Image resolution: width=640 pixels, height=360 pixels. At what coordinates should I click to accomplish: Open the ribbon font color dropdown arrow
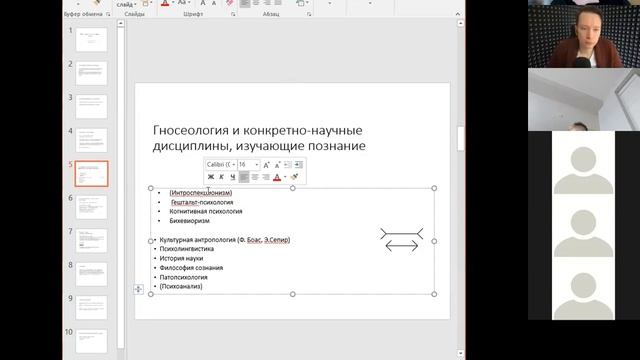tap(173, 3)
